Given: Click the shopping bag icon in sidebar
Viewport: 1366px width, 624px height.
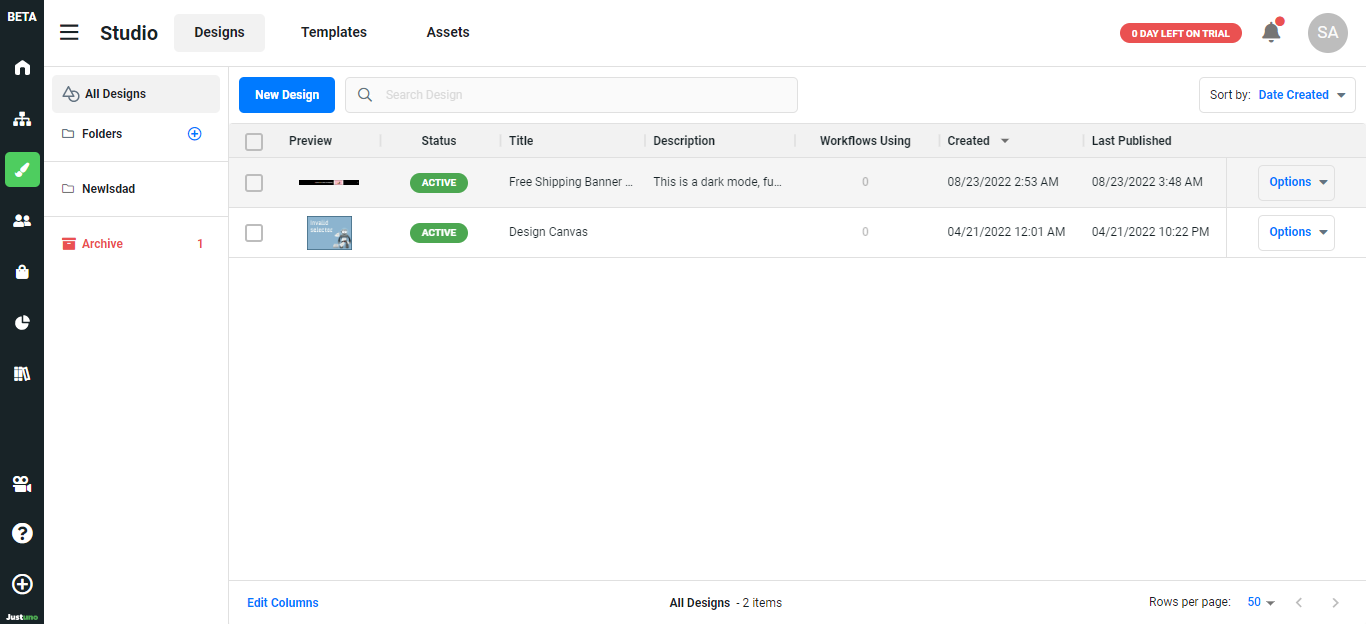Looking at the screenshot, I should (x=22, y=272).
